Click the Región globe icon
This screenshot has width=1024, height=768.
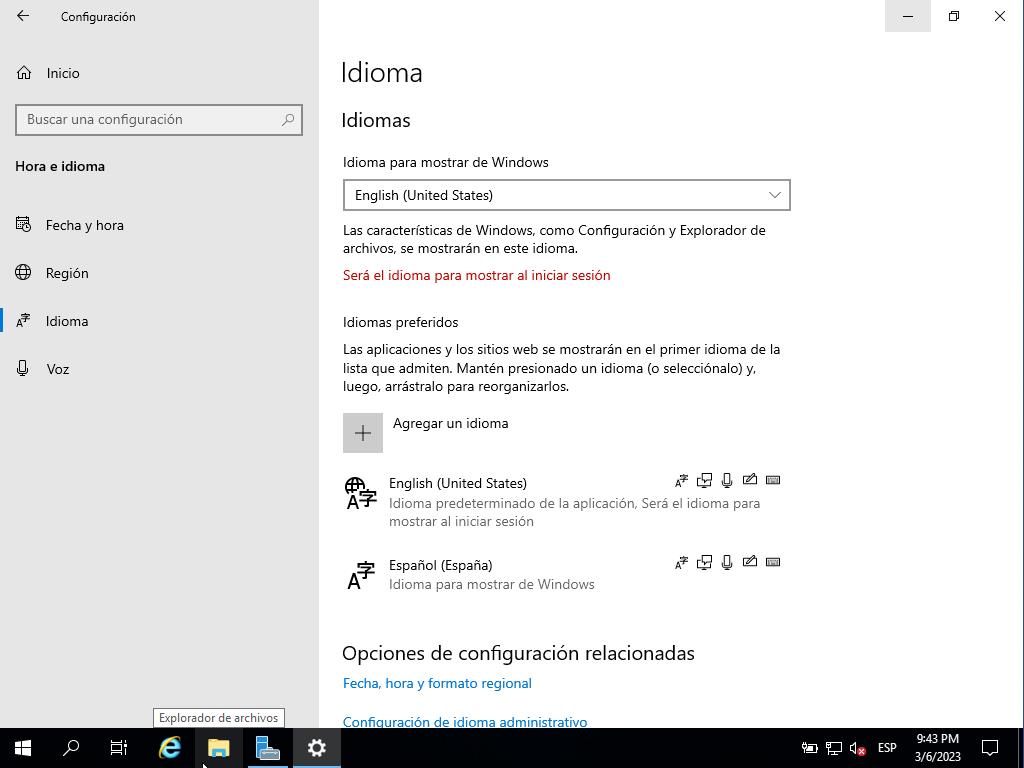23,272
